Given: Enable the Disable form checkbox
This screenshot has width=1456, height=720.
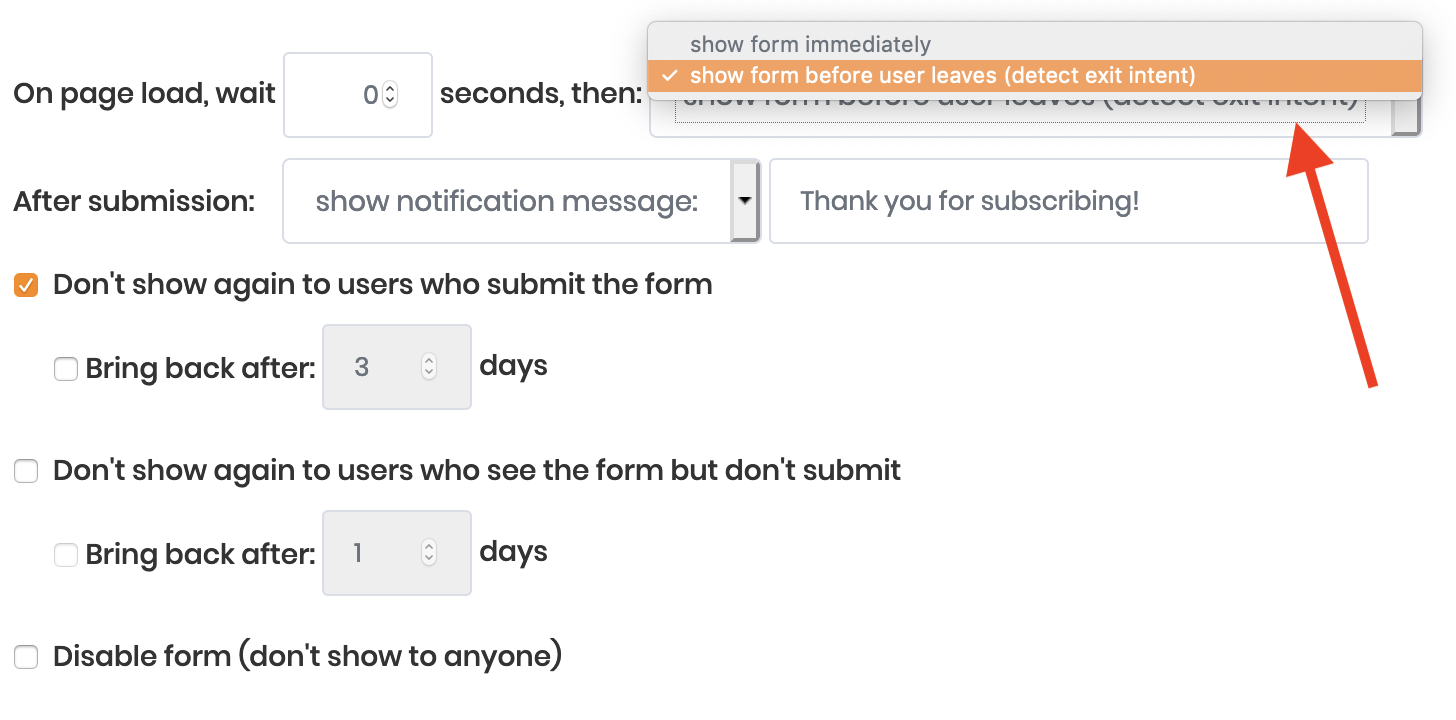Looking at the screenshot, I should [x=26, y=657].
